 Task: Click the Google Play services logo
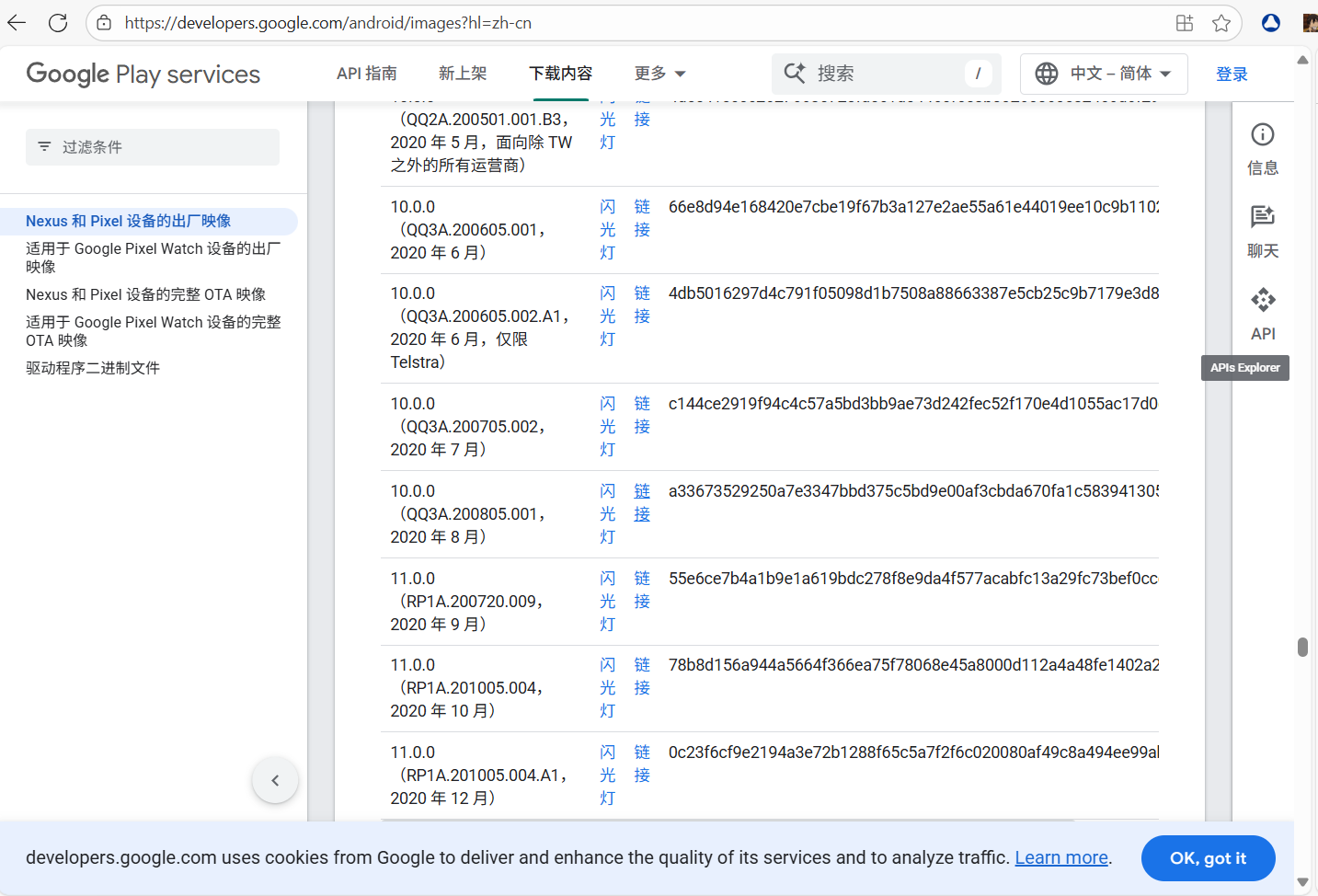[x=143, y=74]
